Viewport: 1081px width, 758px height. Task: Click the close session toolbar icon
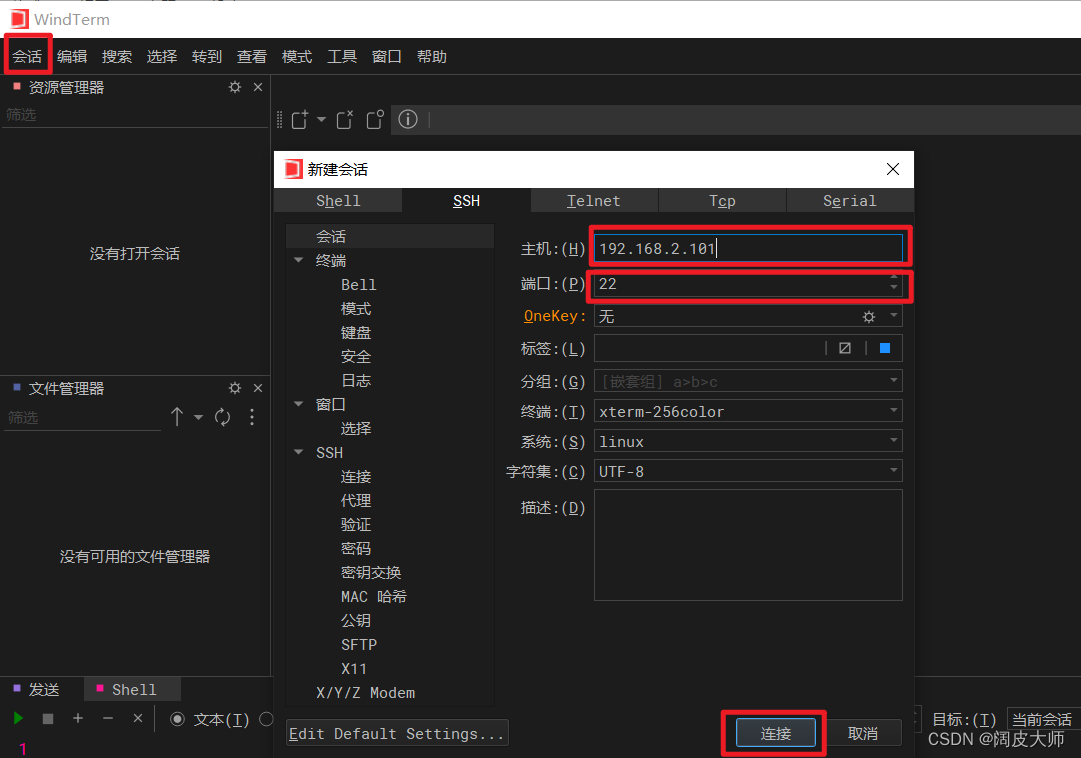pyautogui.click(x=345, y=120)
